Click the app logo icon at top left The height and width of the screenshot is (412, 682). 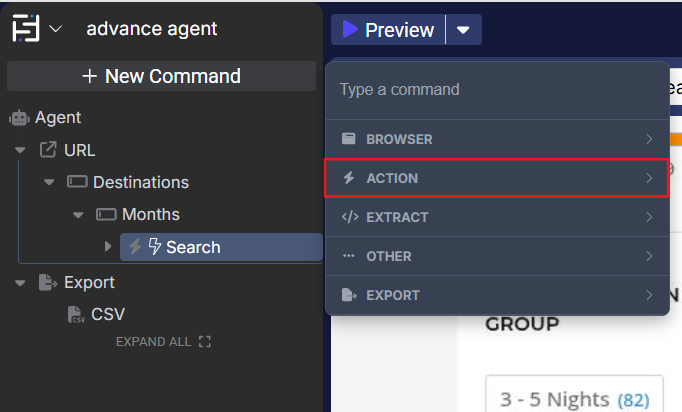[x=26, y=29]
